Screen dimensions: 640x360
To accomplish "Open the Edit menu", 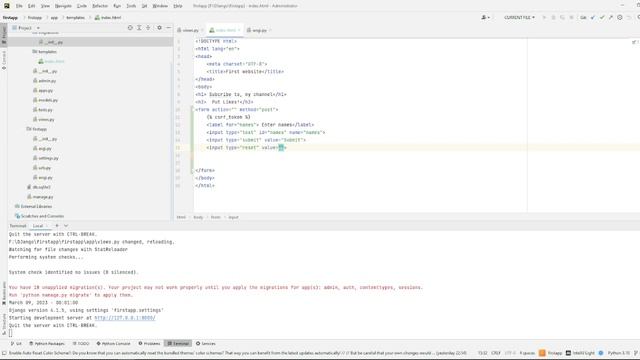I will 32,6.
